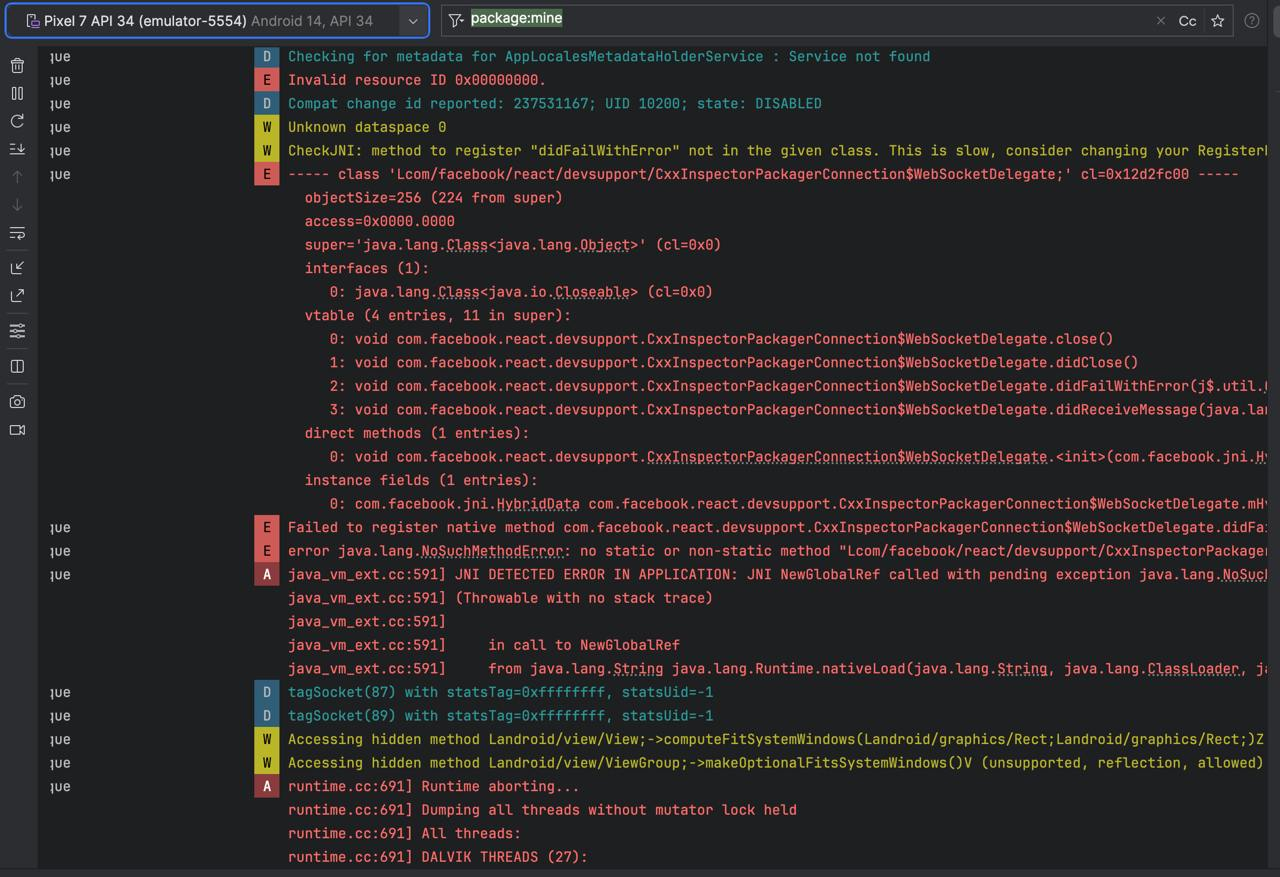Select CheckJNI 'didFailWithError' warning line
Viewport: 1280px width, 877px height.
click(778, 150)
